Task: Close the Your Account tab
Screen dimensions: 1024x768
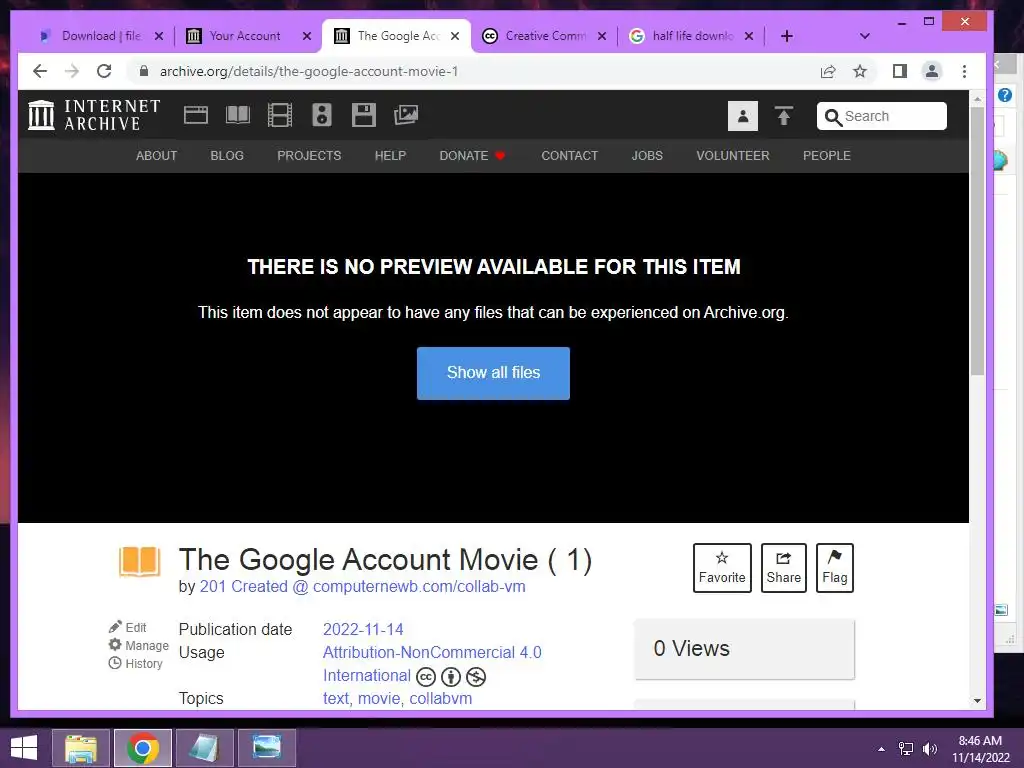Action: [307, 36]
